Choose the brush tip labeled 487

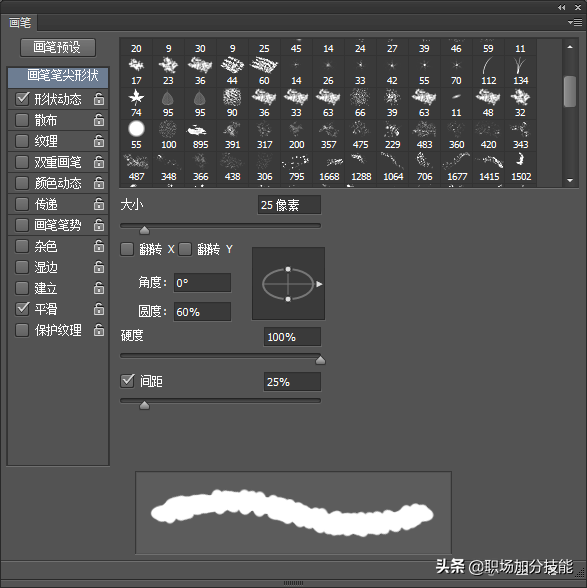click(136, 167)
